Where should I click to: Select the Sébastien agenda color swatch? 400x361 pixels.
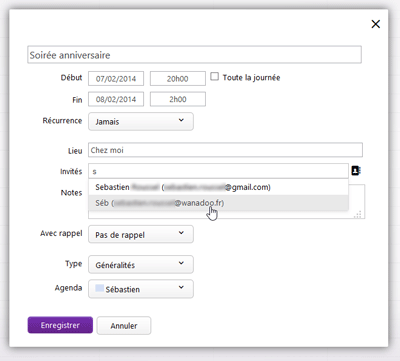click(x=99, y=288)
